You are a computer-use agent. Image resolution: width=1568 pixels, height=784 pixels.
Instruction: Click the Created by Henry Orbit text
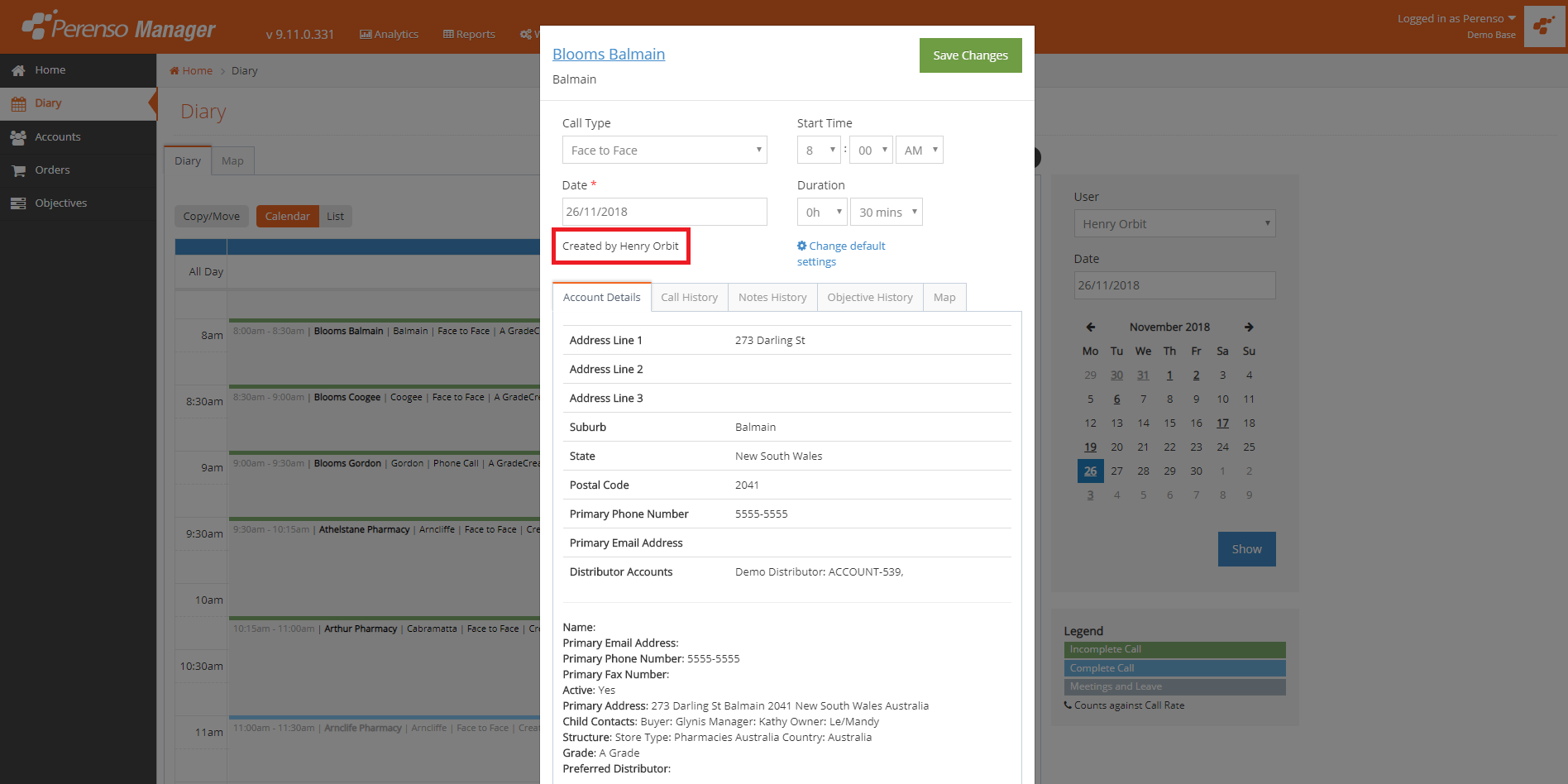click(620, 246)
